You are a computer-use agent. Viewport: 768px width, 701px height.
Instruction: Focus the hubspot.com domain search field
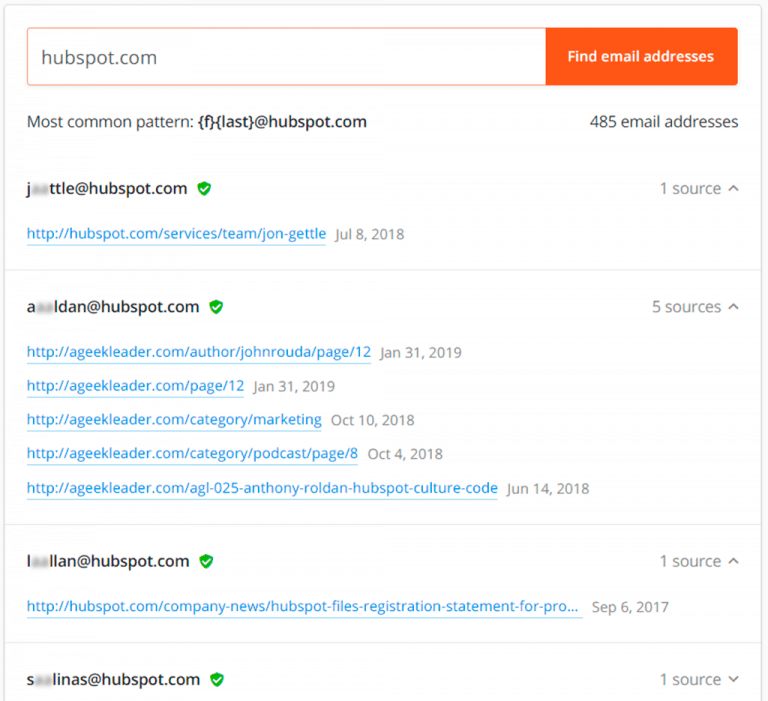[x=287, y=56]
